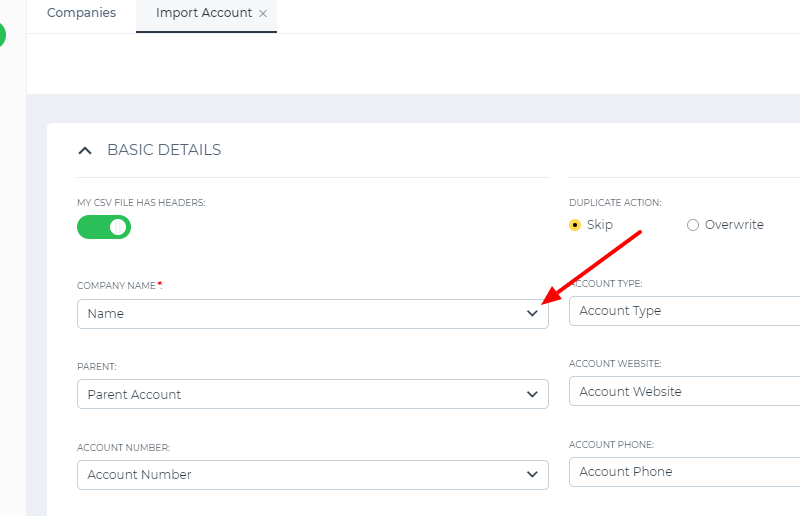Click the Skip option label text
This screenshot has width=800, height=516.
click(x=599, y=225)
